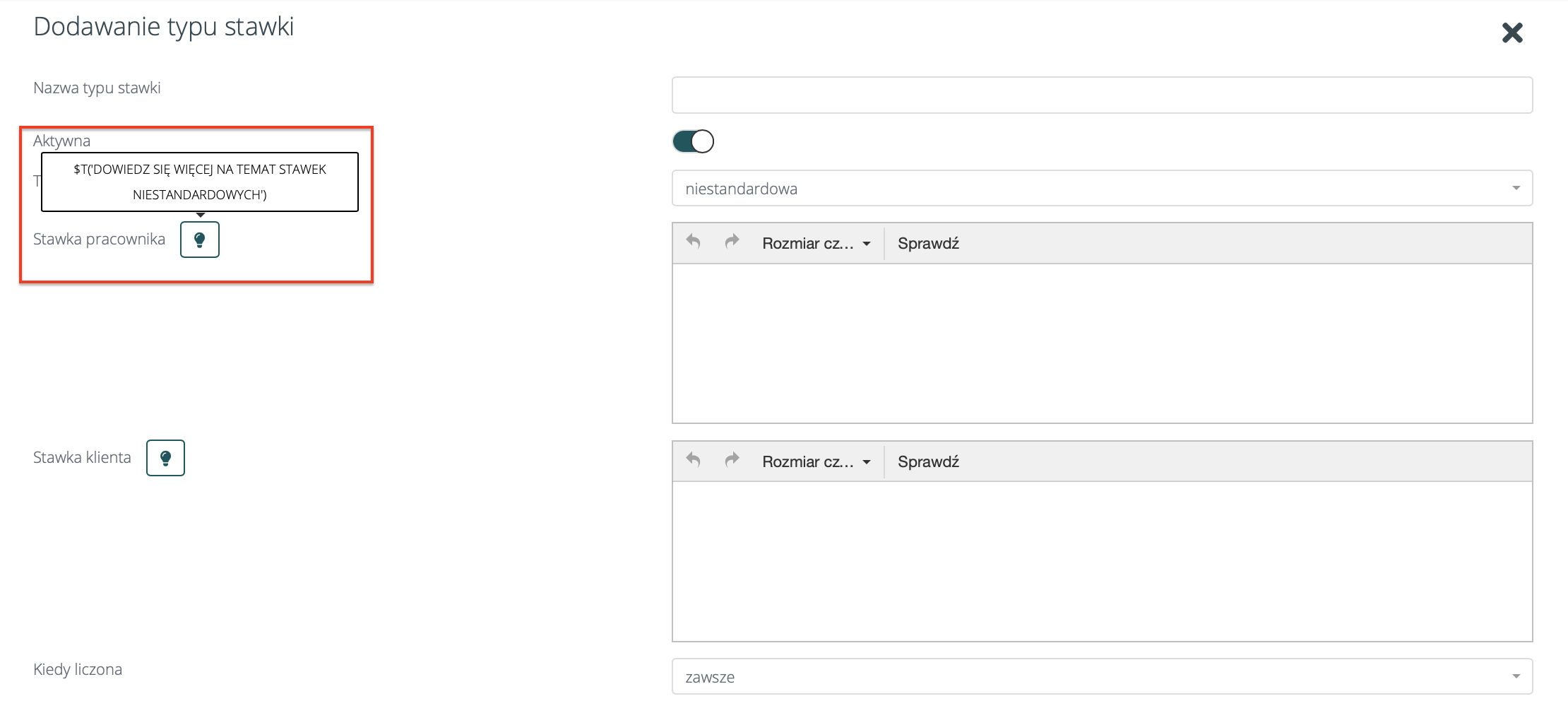This screenshot has height=701, width=1568.
Task: Expand Rozmiar cz... dropdown in client rate editor
Action: tap(816, 462)
